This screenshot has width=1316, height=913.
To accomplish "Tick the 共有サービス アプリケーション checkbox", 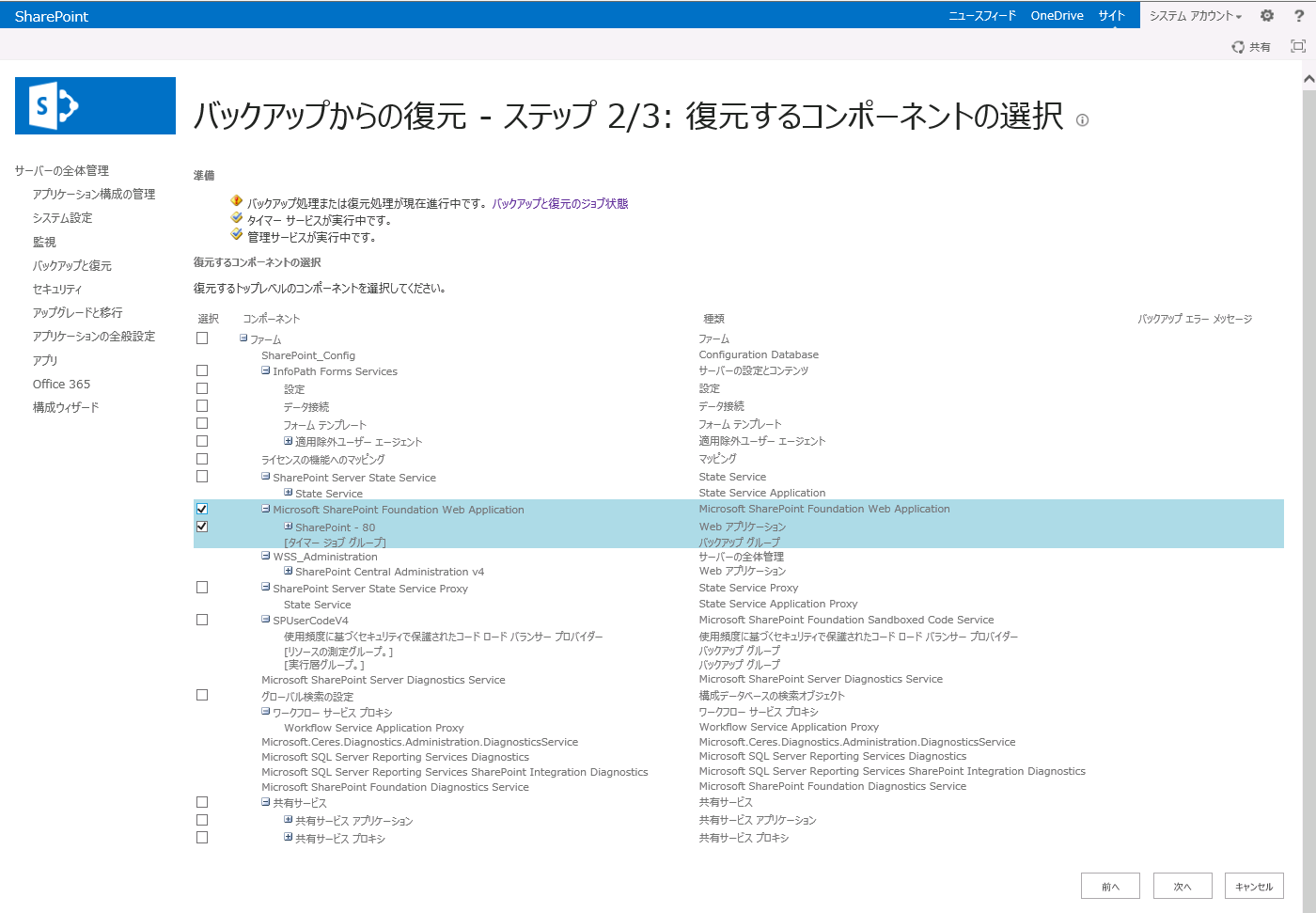I will pos(202,820).
